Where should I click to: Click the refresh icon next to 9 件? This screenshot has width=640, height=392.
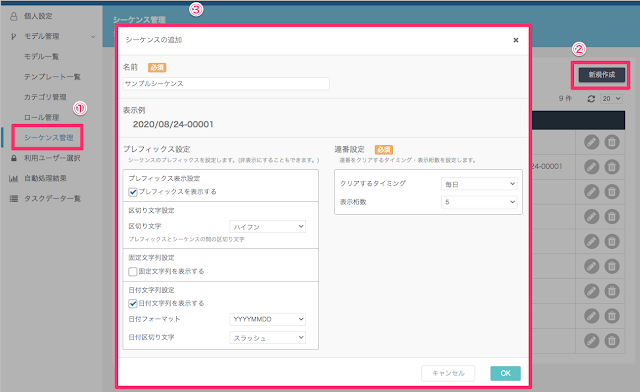pyautogui.click(x=591, y=99)
